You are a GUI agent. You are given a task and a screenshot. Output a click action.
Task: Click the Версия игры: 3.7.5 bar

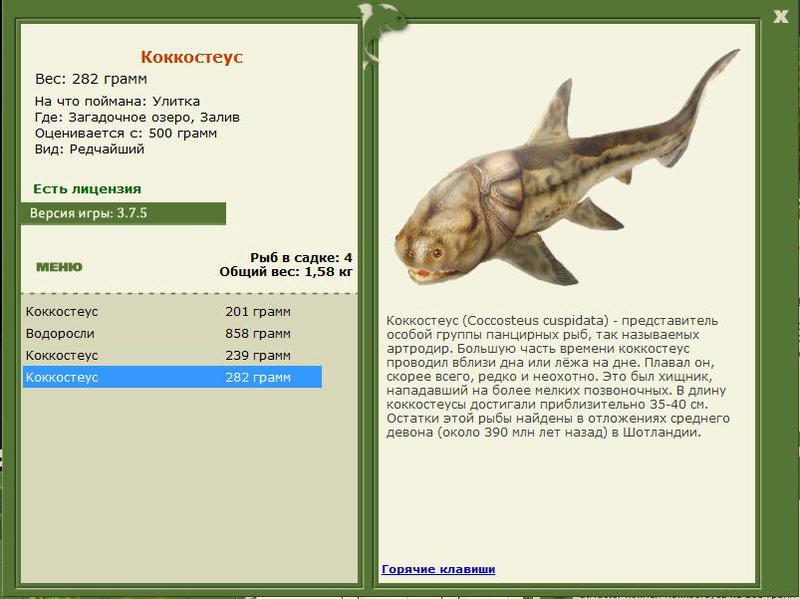(123, 213)
